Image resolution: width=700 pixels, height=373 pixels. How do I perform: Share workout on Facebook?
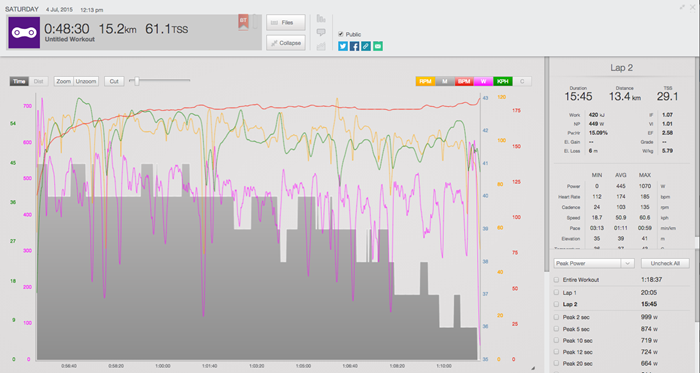[x=354, y=46]
